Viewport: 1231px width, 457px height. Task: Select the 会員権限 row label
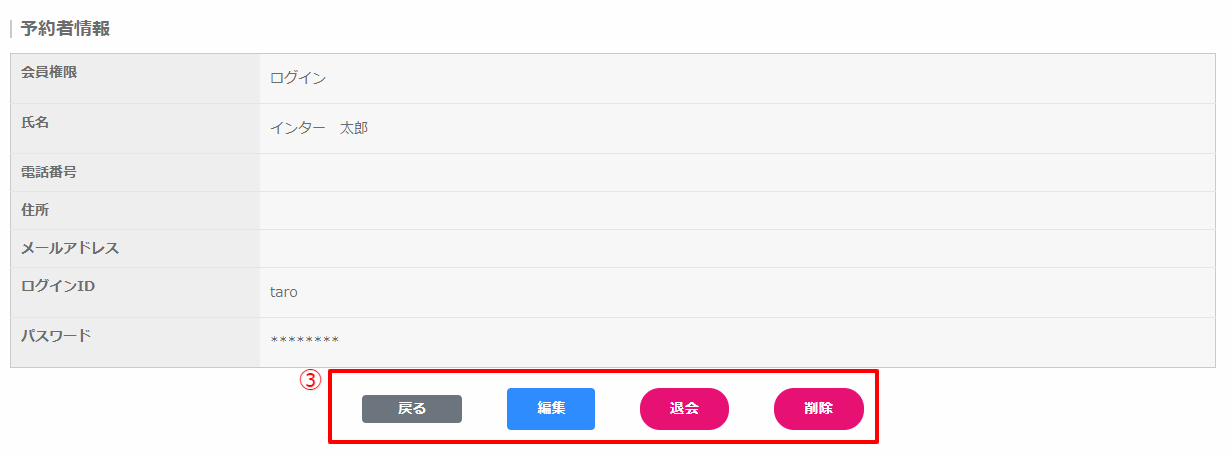point(49,71)
